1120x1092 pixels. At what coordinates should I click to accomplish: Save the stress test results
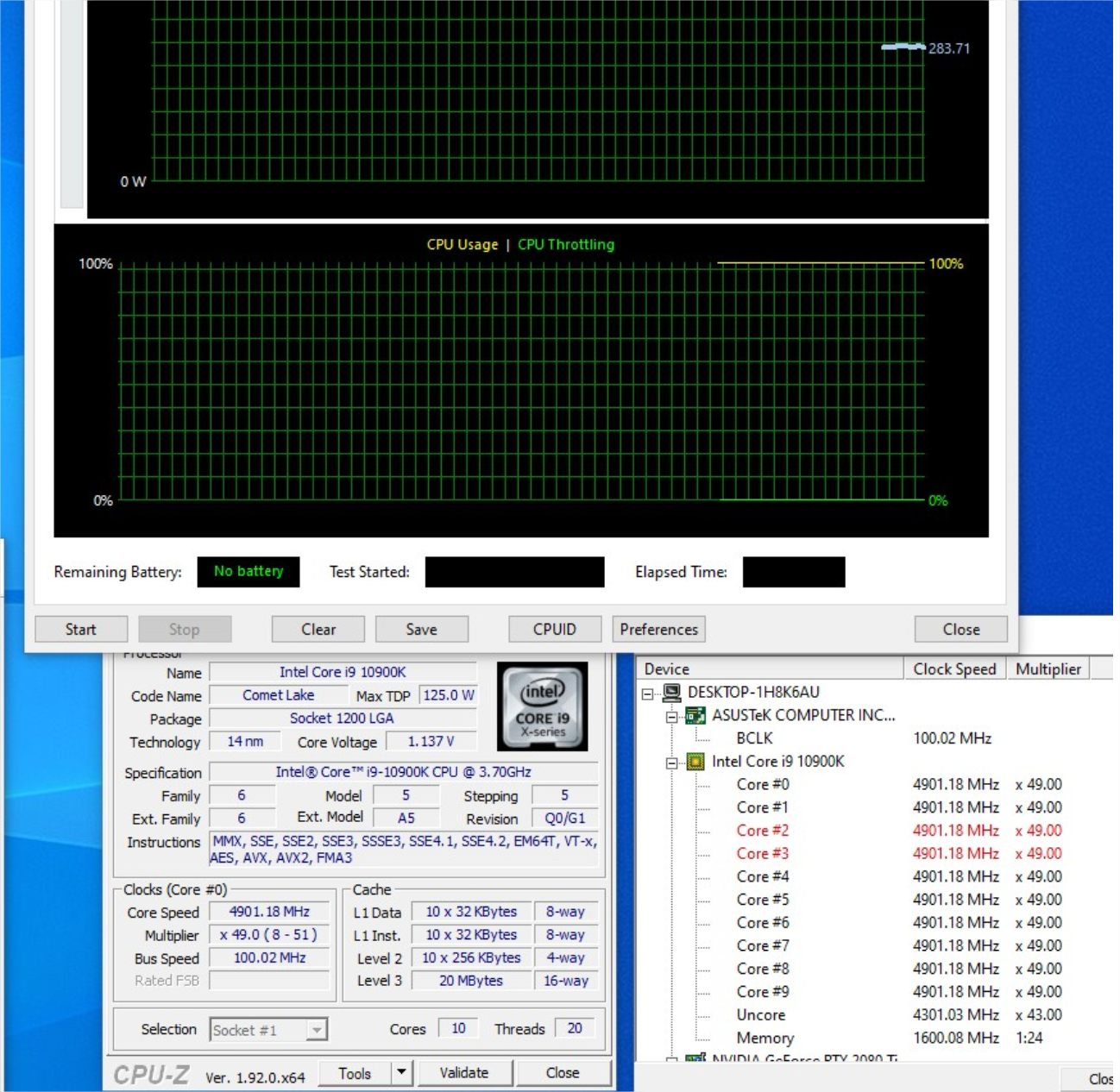[x=422, y=630]
